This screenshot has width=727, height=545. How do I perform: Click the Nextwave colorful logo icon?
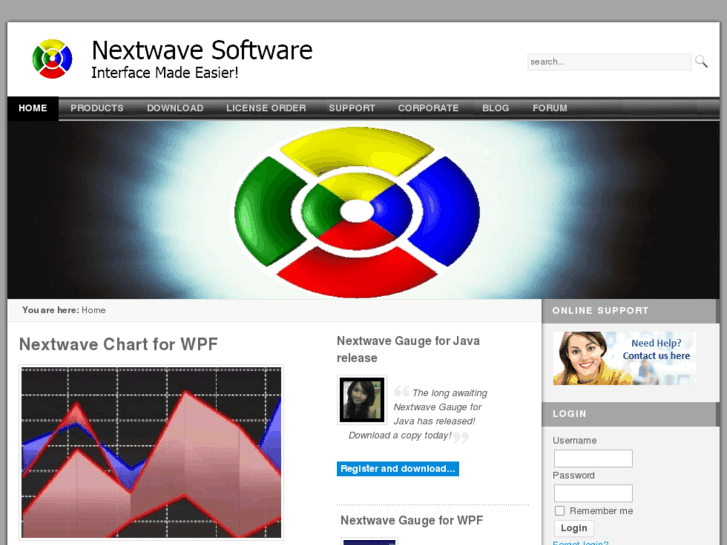coord(52,59)
